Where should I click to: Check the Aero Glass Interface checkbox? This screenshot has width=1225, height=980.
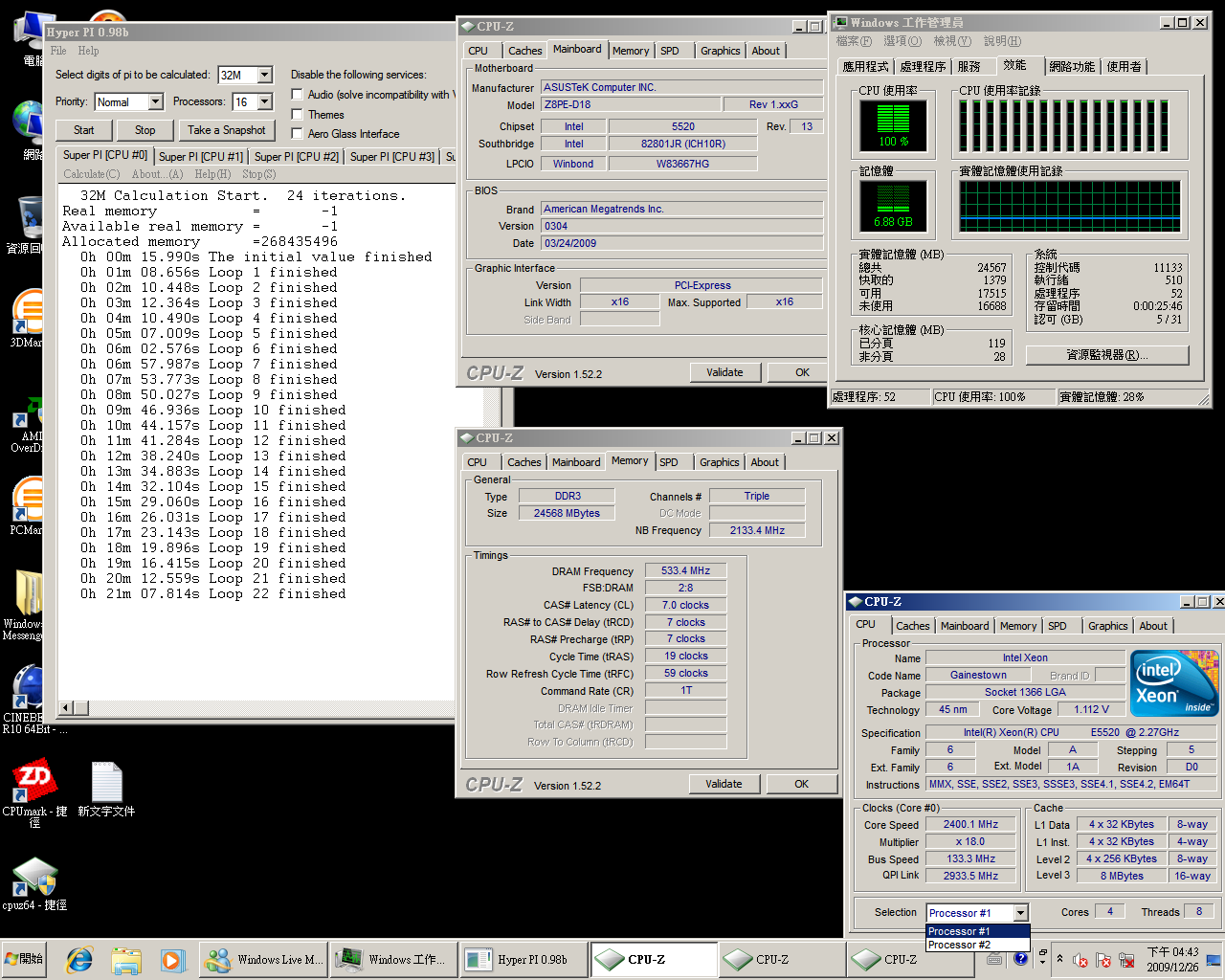point(298,133)
